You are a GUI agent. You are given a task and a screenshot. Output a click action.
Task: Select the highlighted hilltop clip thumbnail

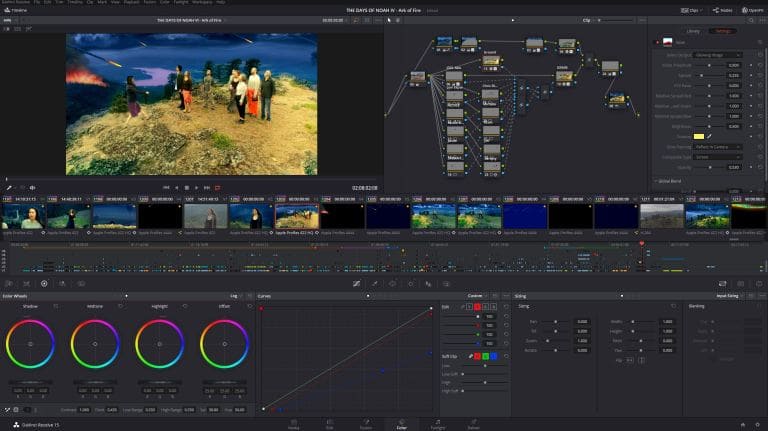pyautogui.click(x=297, y=216)
